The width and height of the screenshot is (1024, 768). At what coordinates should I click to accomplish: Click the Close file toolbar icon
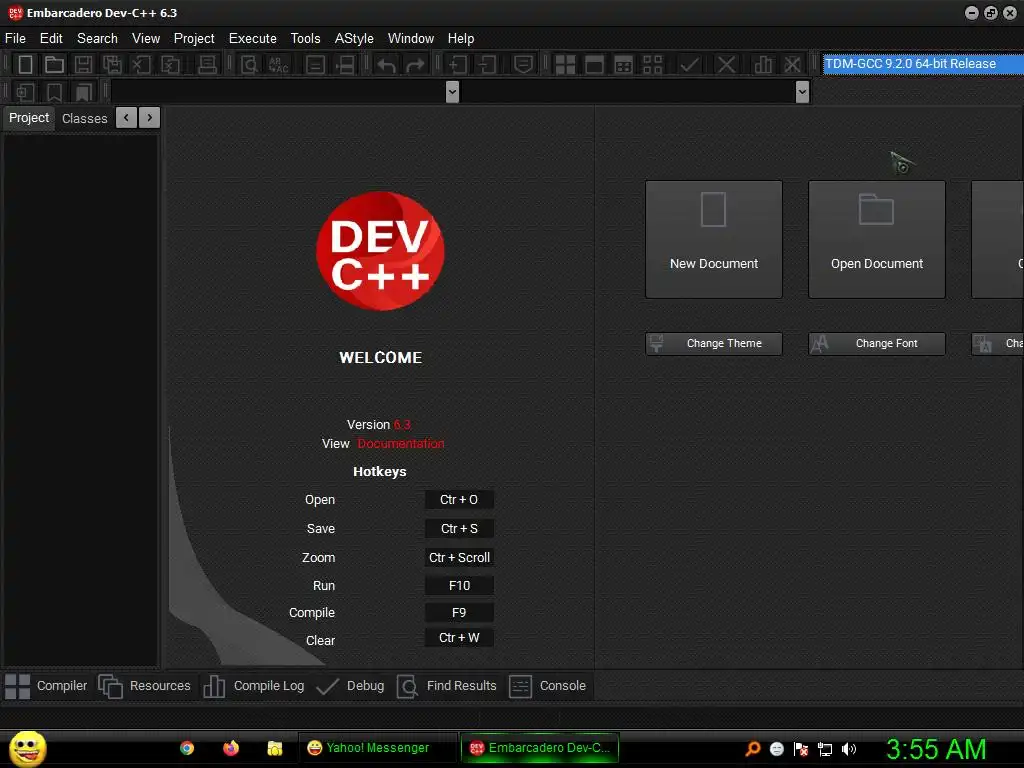pyautogui.click(x=141, y=64)
